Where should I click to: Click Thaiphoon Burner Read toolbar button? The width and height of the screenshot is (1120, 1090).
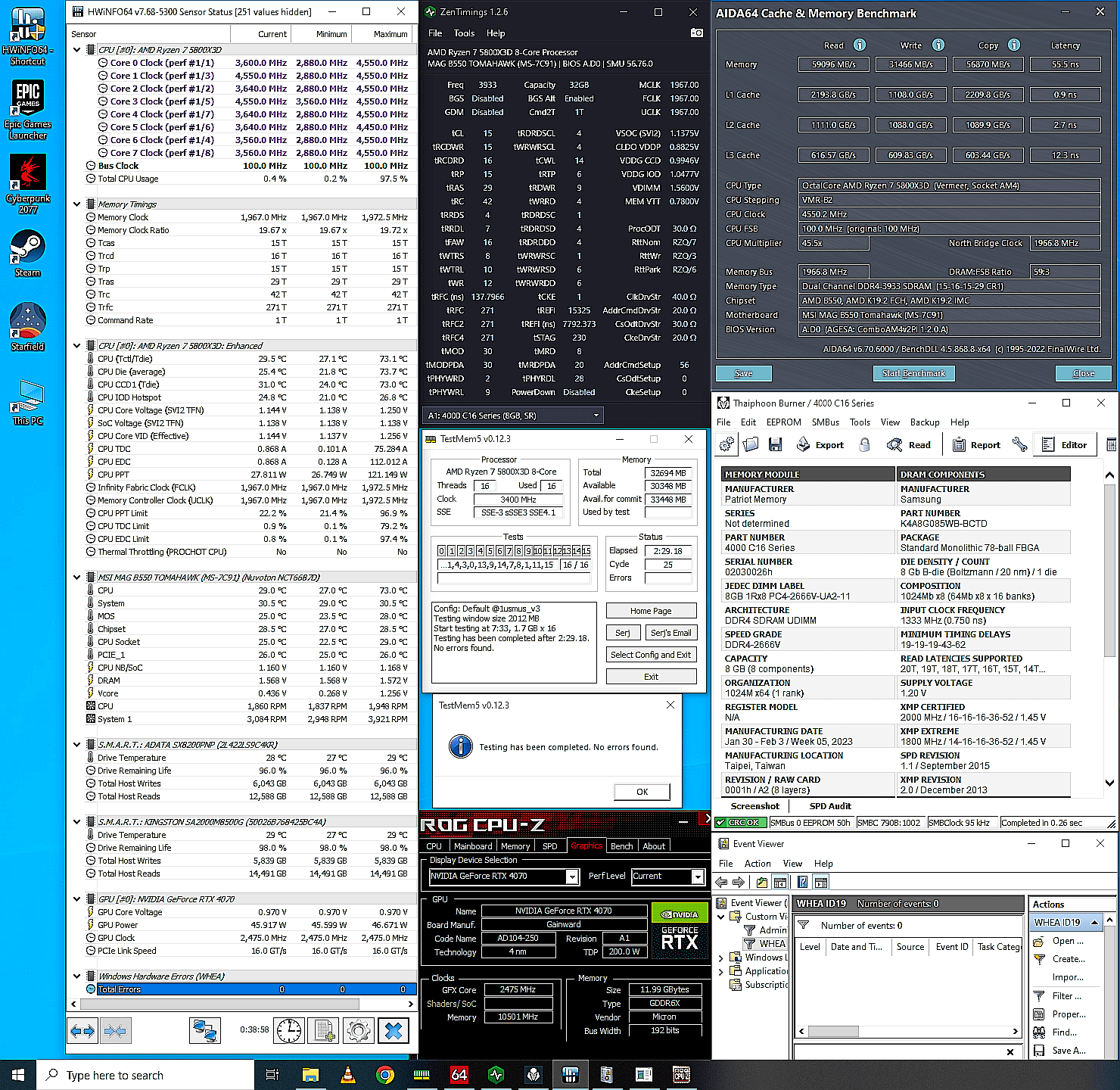[x=909, y=445]
